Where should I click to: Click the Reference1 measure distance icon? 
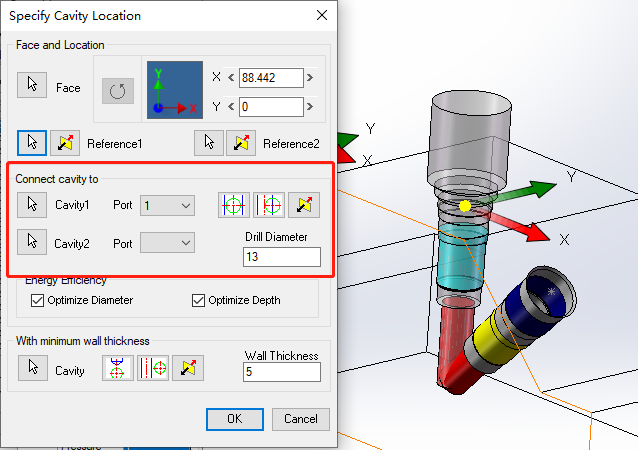tap(65, 143)
